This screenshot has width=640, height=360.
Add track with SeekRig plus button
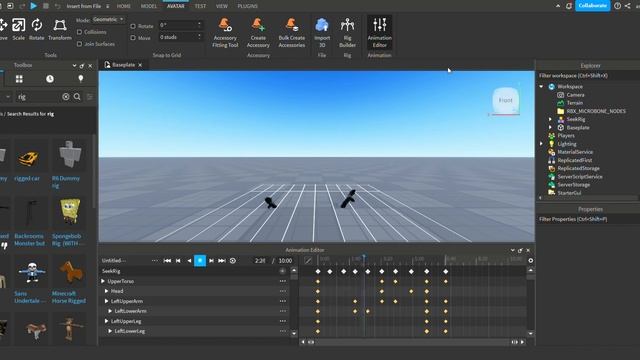point(282,271)
